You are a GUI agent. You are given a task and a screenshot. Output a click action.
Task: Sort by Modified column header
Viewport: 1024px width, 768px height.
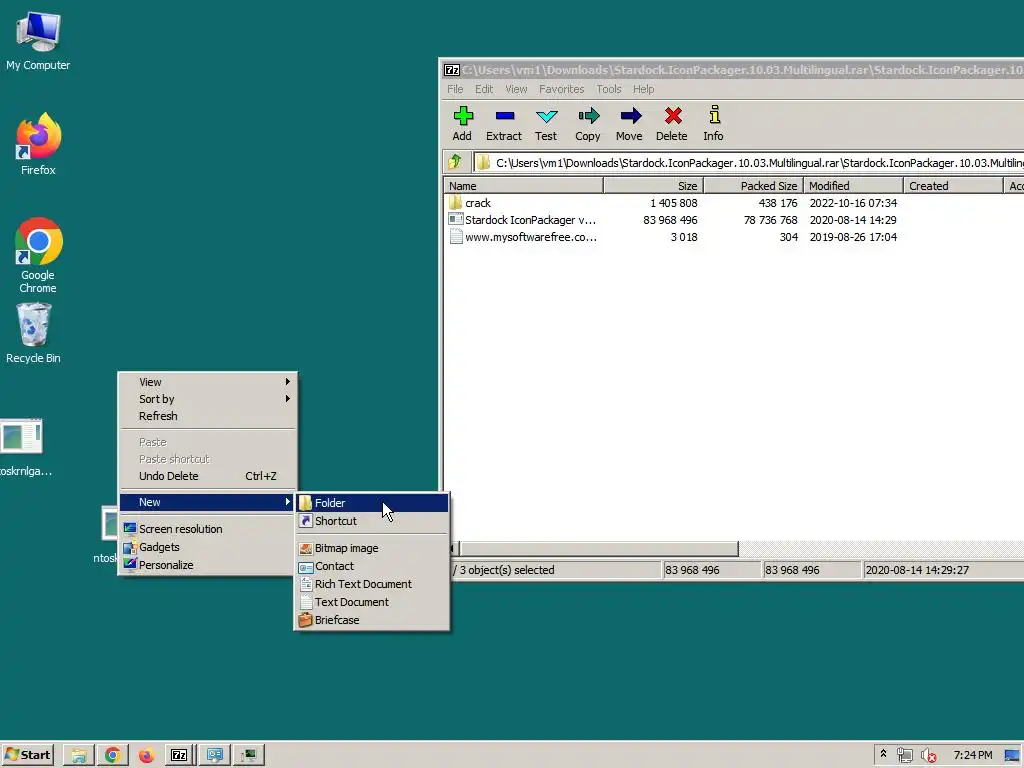pos(854,186)
